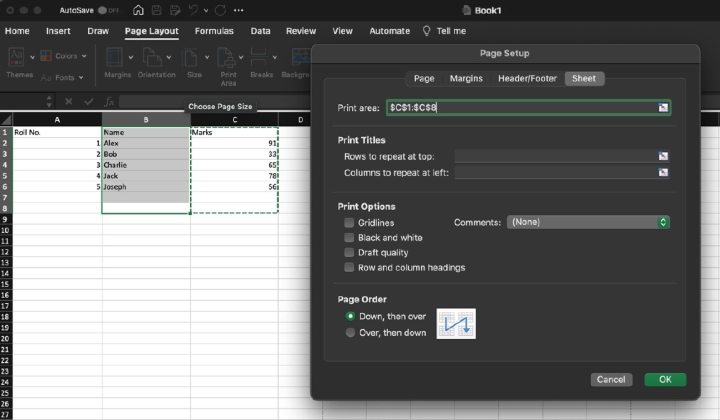Click the Home icon in title bar

pos(138,10)
